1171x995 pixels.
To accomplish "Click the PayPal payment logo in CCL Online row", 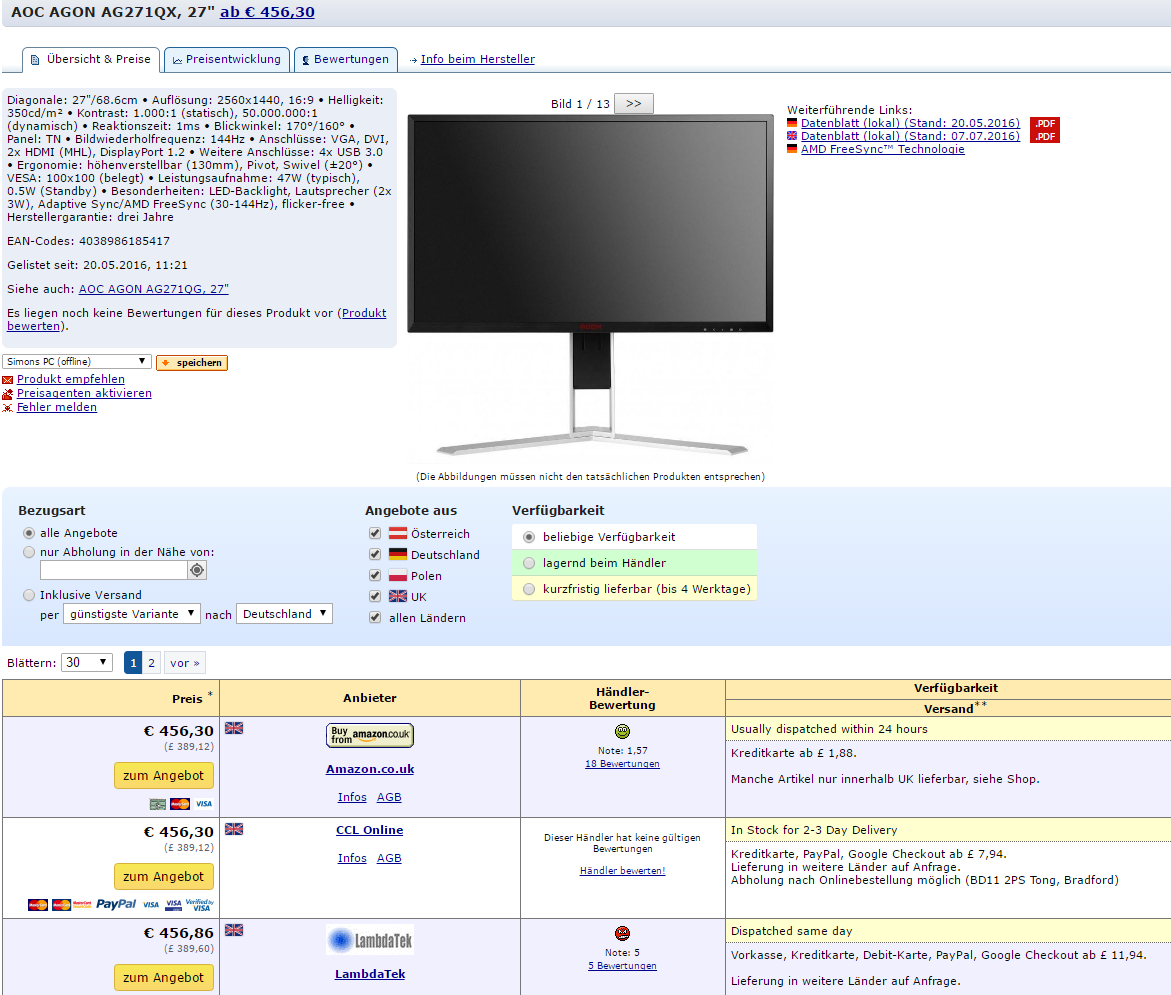I will [116, 905].
